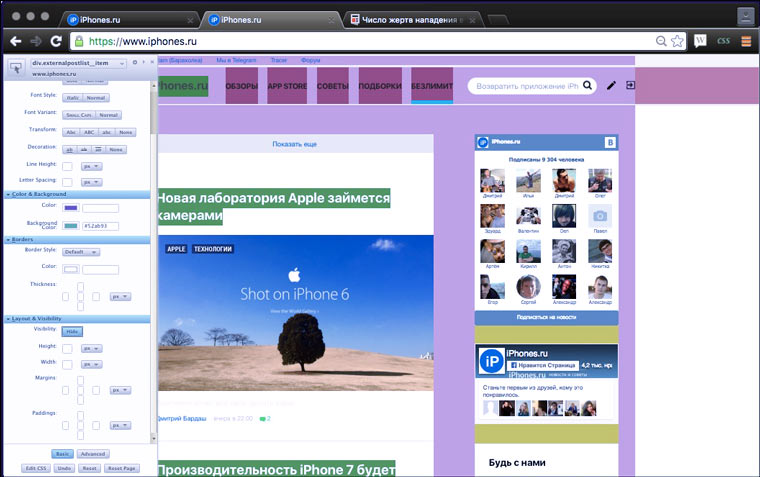The width and height of the screenshot is (760, 477).
Task: Close the CSS editor panel with the X
Action: (x=152, y=62)
